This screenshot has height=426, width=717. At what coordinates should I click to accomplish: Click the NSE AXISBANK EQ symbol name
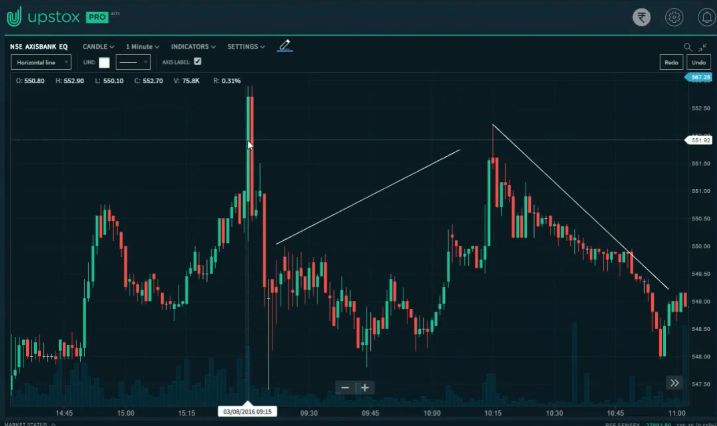(x=39, y=46)
